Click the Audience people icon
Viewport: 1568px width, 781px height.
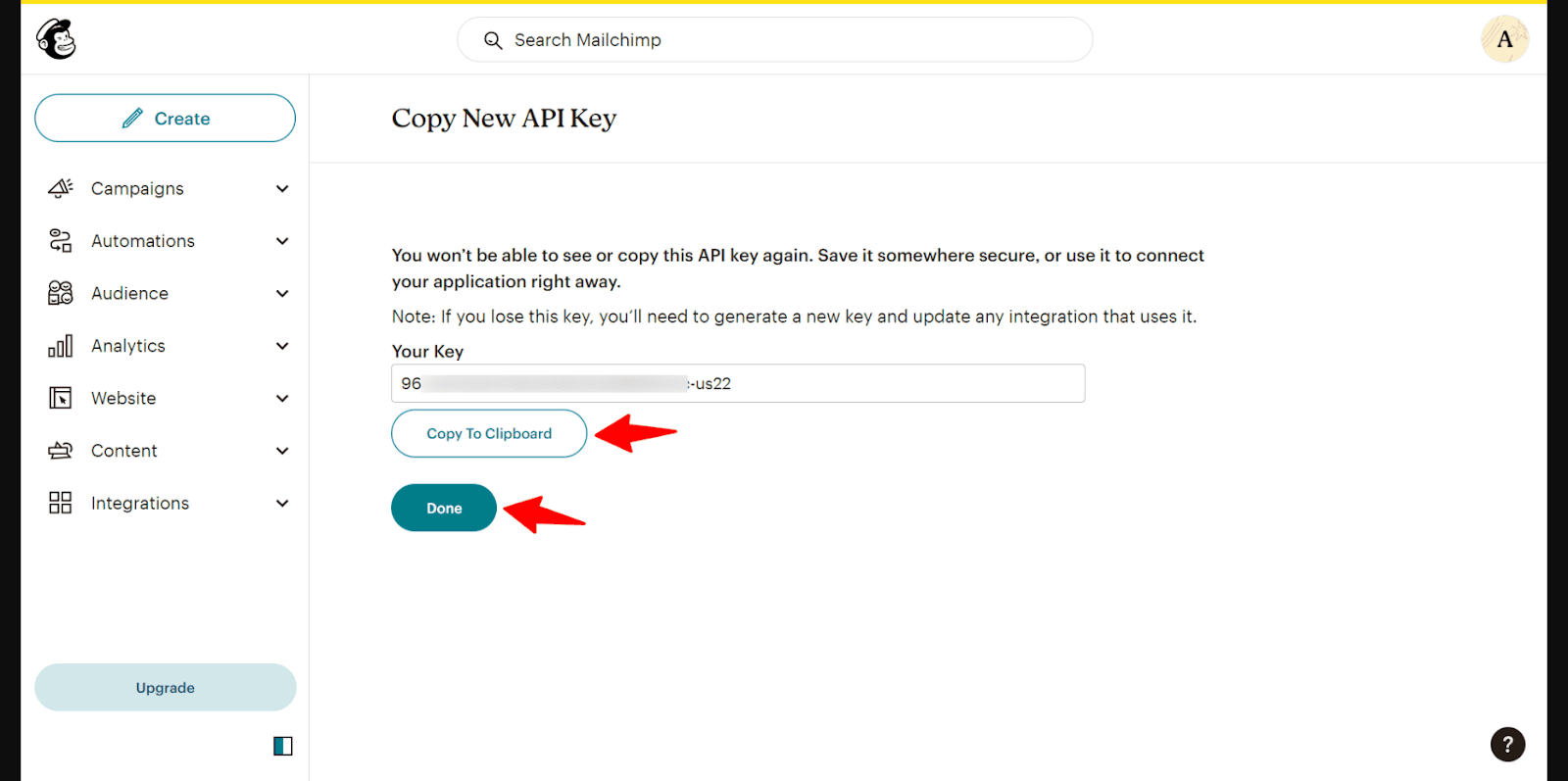61,293
